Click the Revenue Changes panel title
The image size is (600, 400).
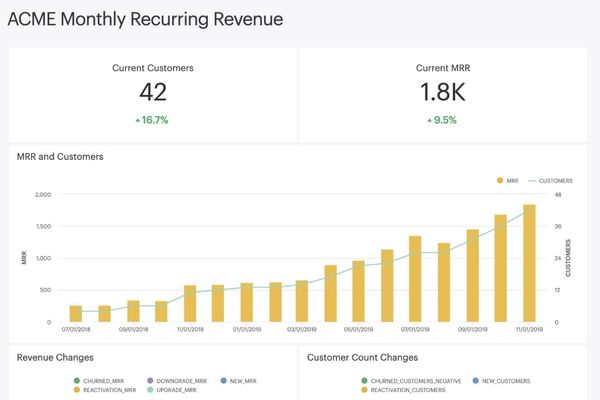[55, 358]
